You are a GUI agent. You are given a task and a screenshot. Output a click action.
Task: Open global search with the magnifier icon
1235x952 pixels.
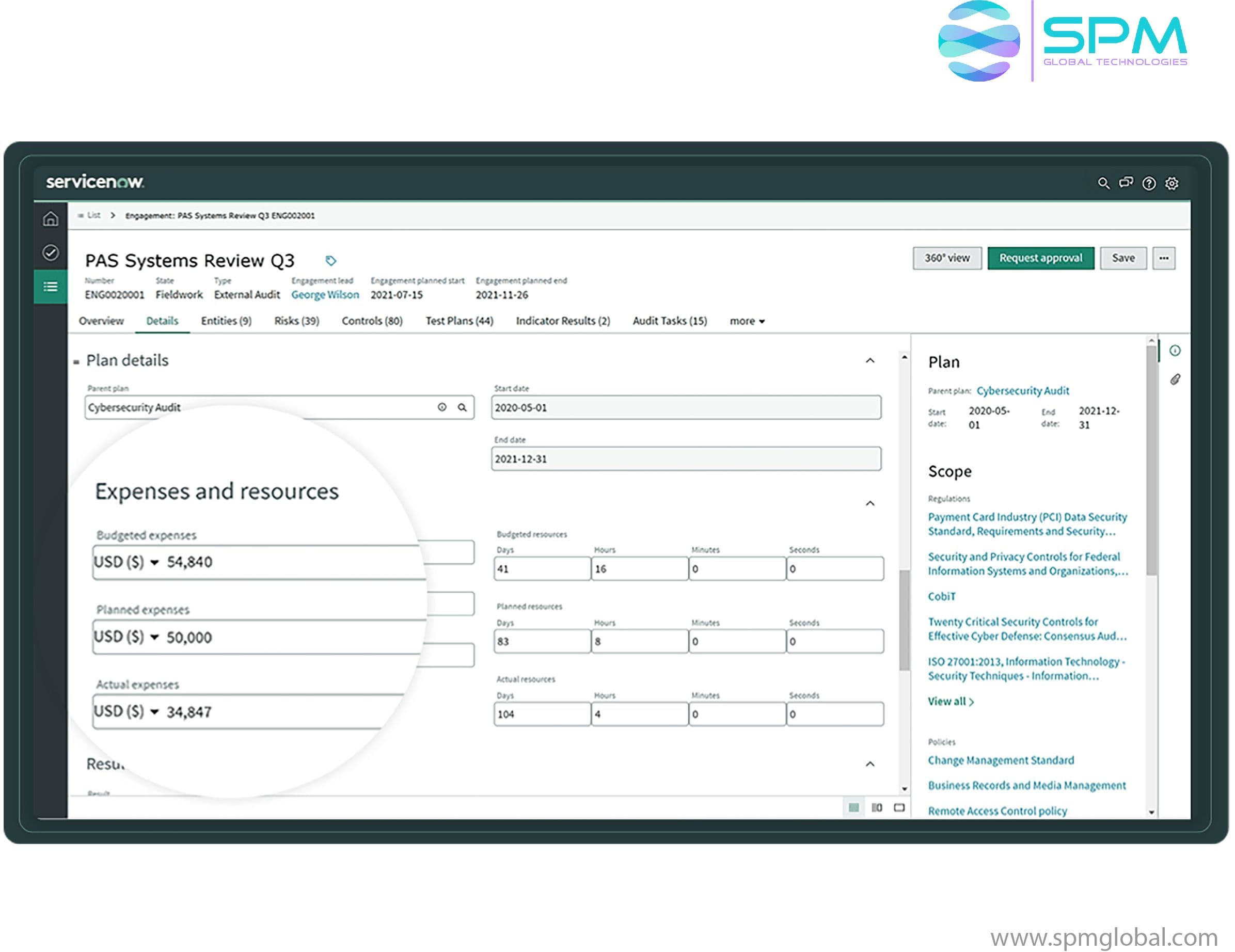[x=1104, y=183]
